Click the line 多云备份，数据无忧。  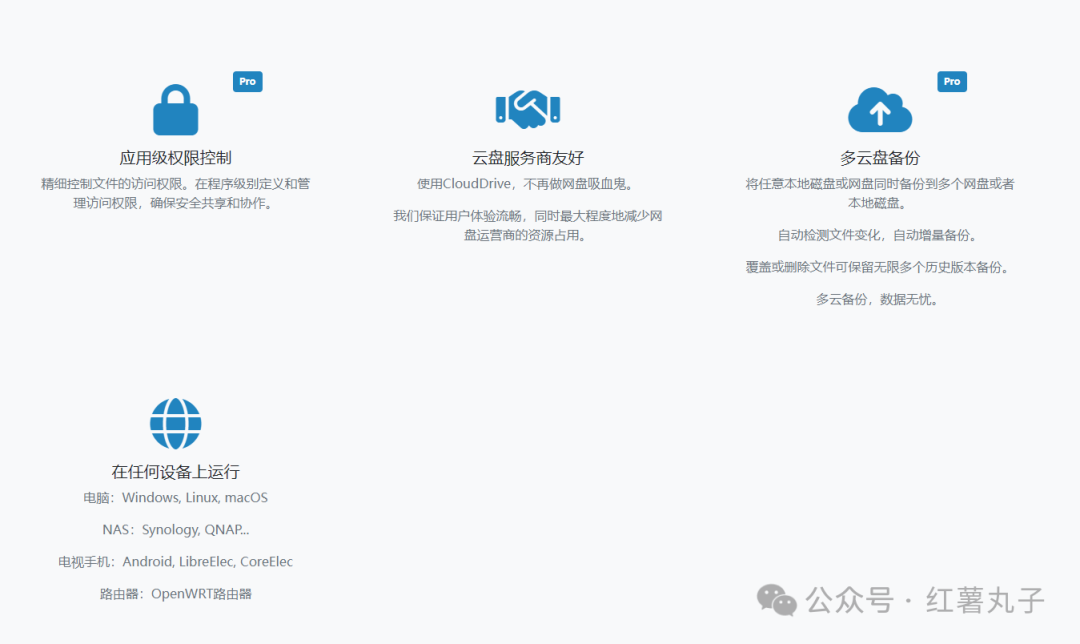point(880,299)
